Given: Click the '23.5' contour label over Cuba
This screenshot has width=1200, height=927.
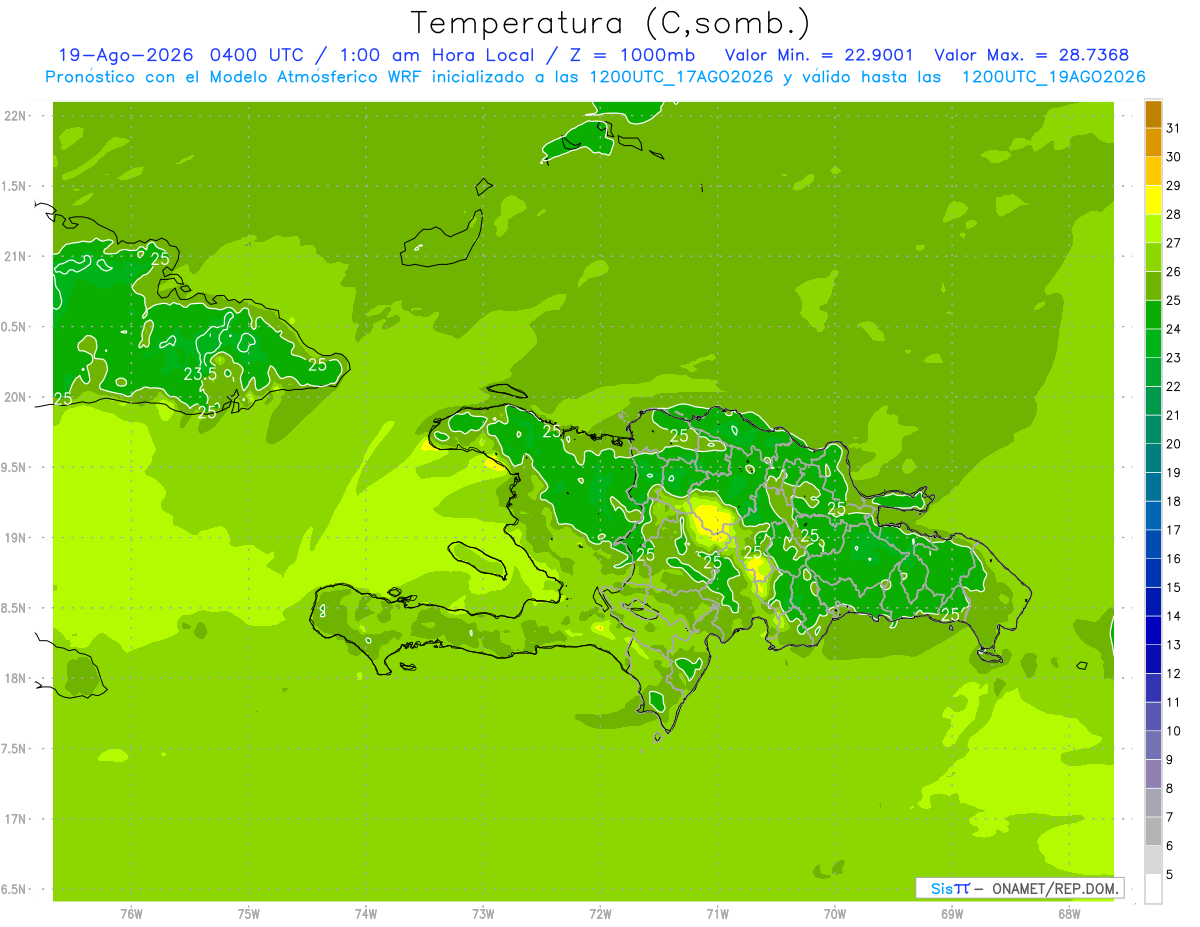Looking at the screenshot, I should pos(200,374).
